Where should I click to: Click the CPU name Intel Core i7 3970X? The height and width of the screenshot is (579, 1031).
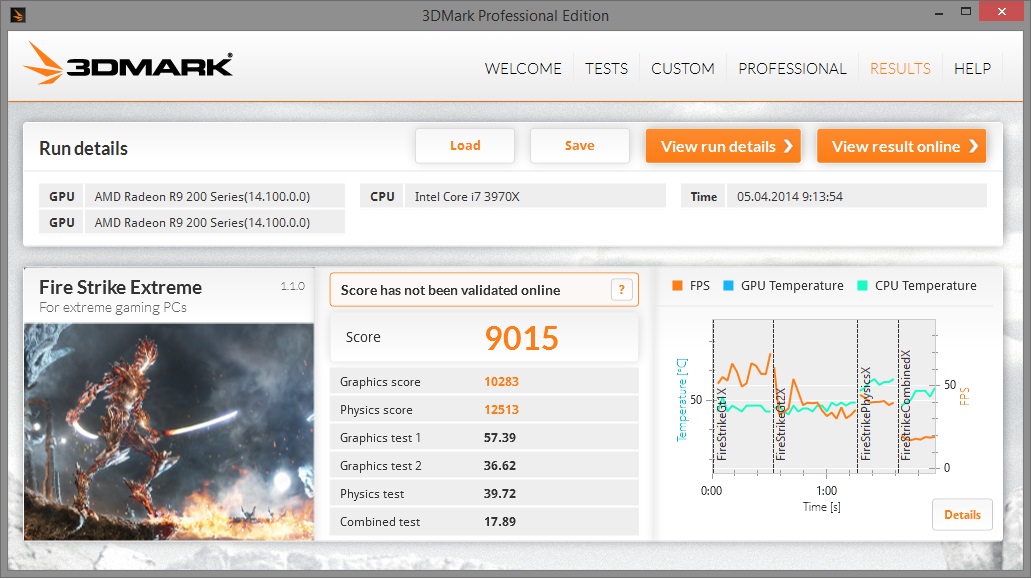pyautogui.click(x=467, y=197)
